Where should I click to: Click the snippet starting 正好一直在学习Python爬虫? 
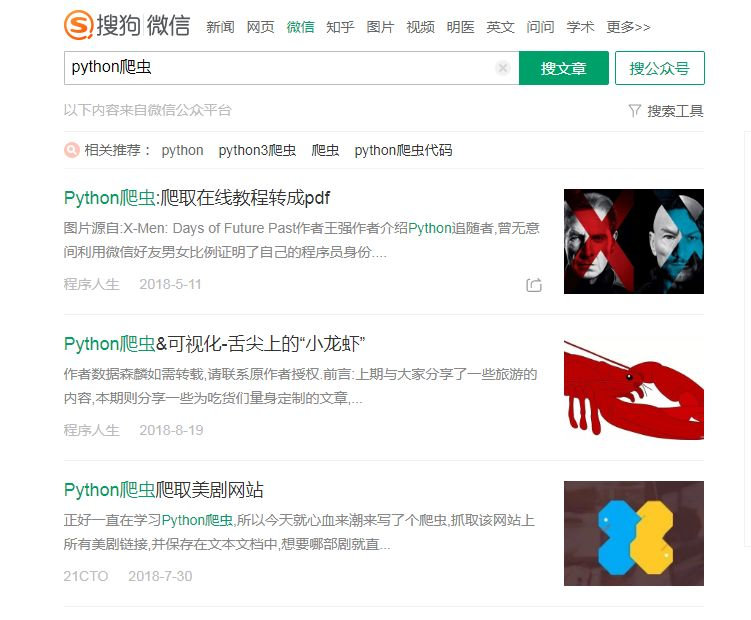299,532
